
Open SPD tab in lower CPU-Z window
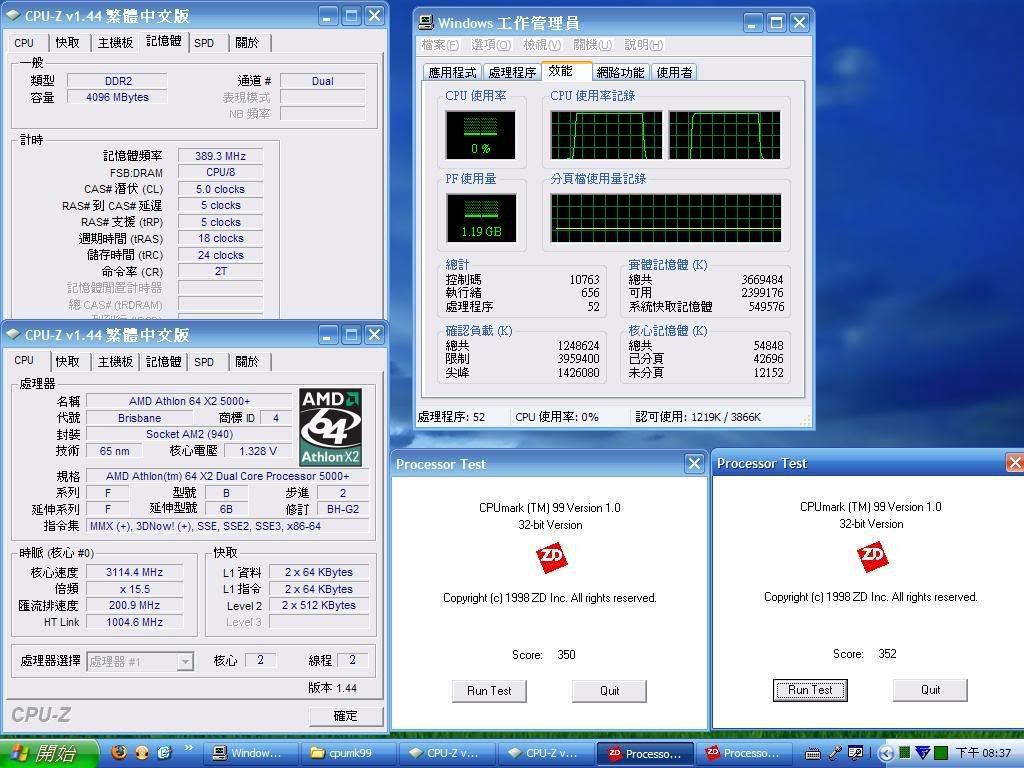[204, 361]
